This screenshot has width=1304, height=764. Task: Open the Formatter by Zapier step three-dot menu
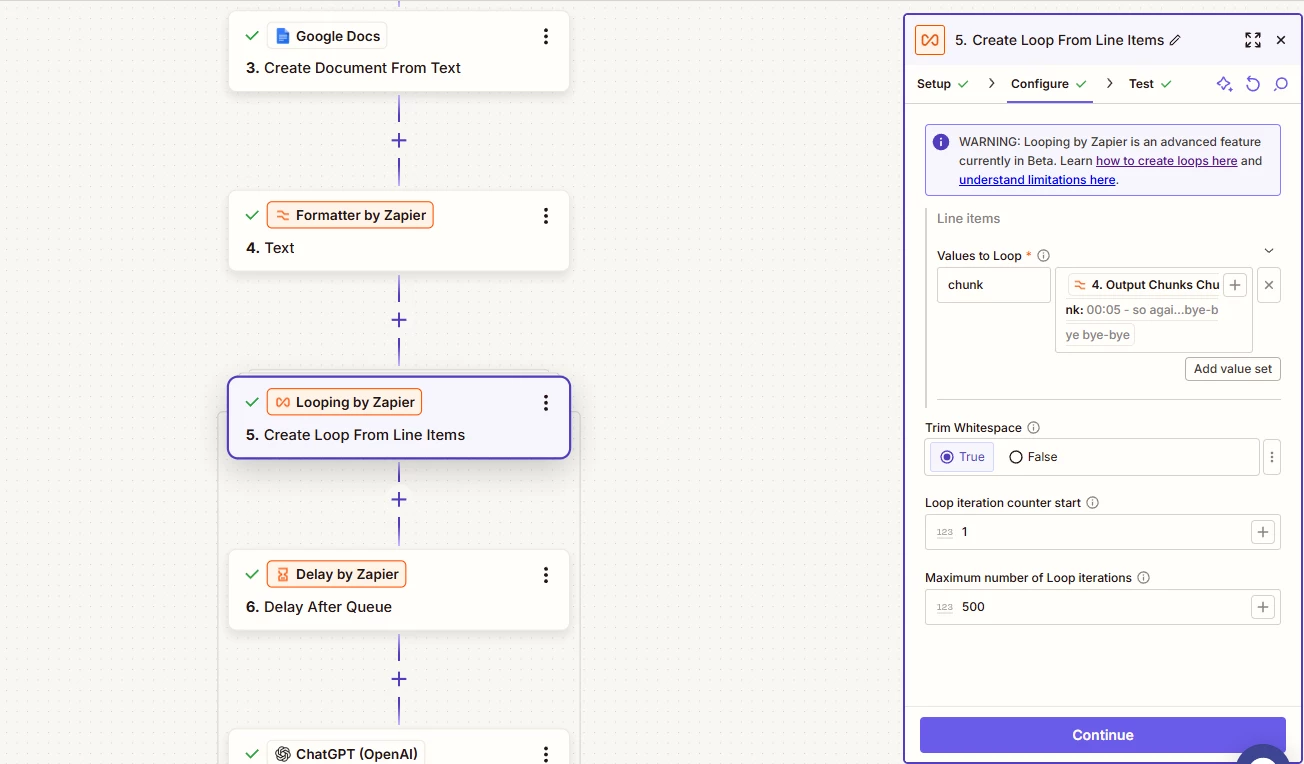pyautogui.click(x=546, y=216)
